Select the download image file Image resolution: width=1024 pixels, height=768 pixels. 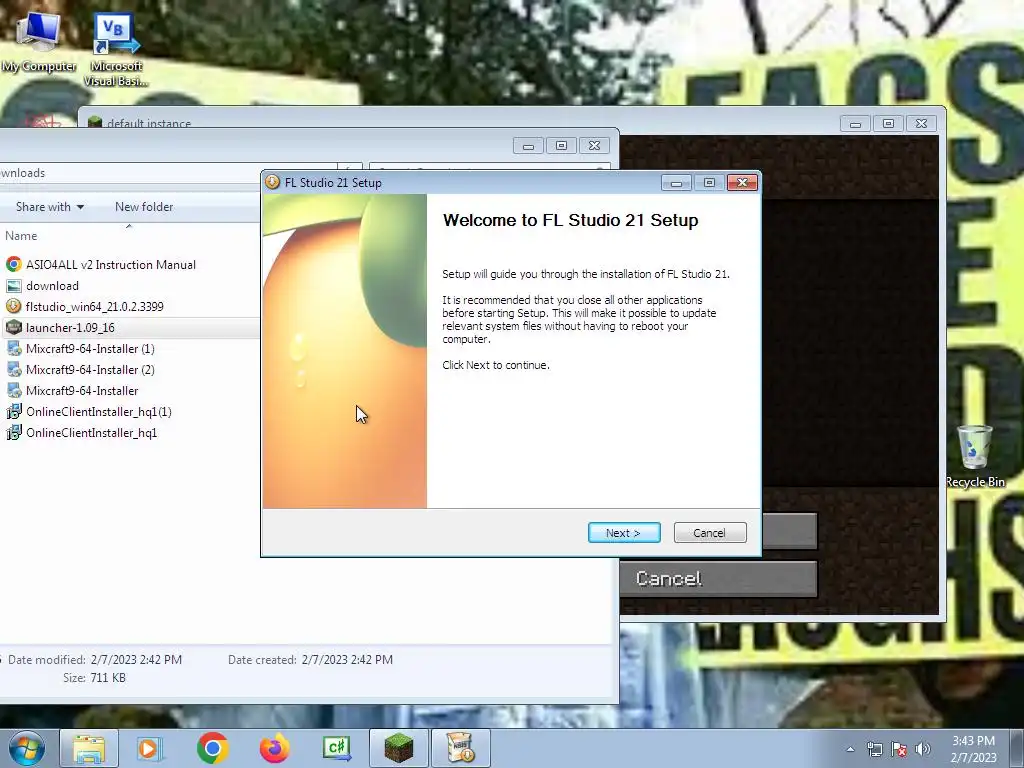52,285
